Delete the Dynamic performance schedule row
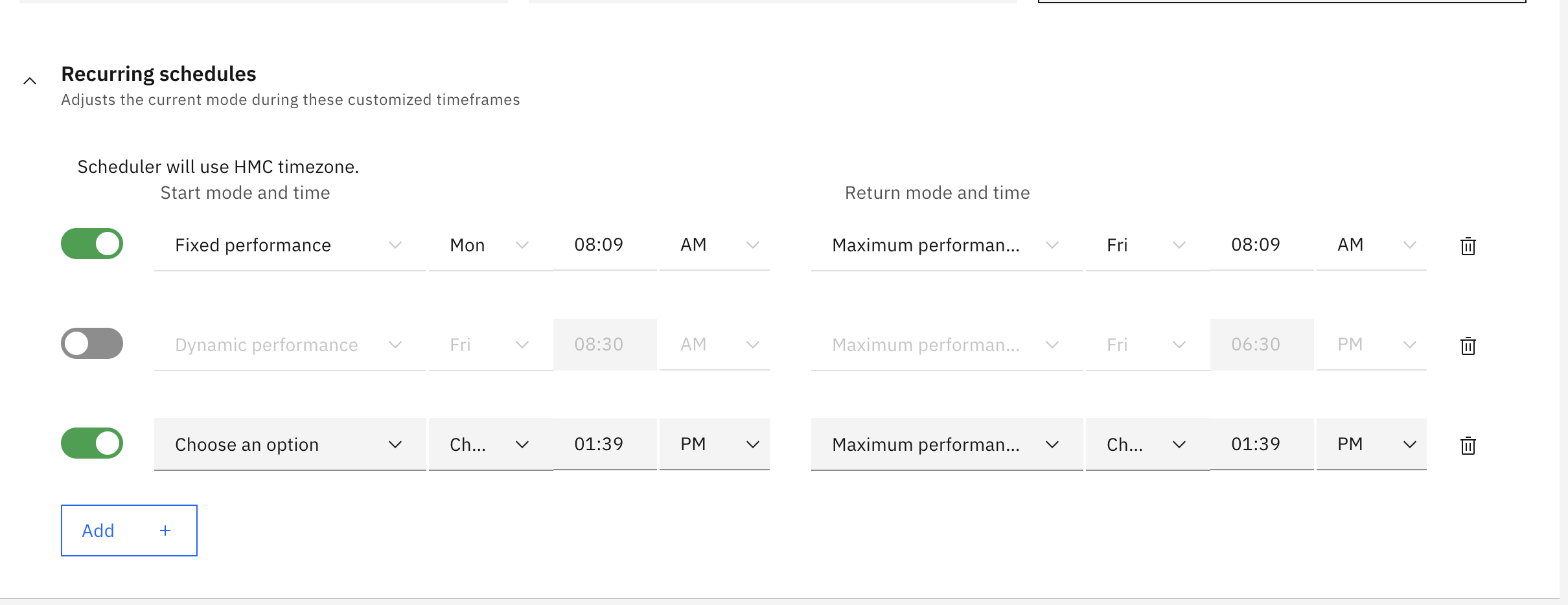Screen dimensions: 1568x605 (1468, 346)
